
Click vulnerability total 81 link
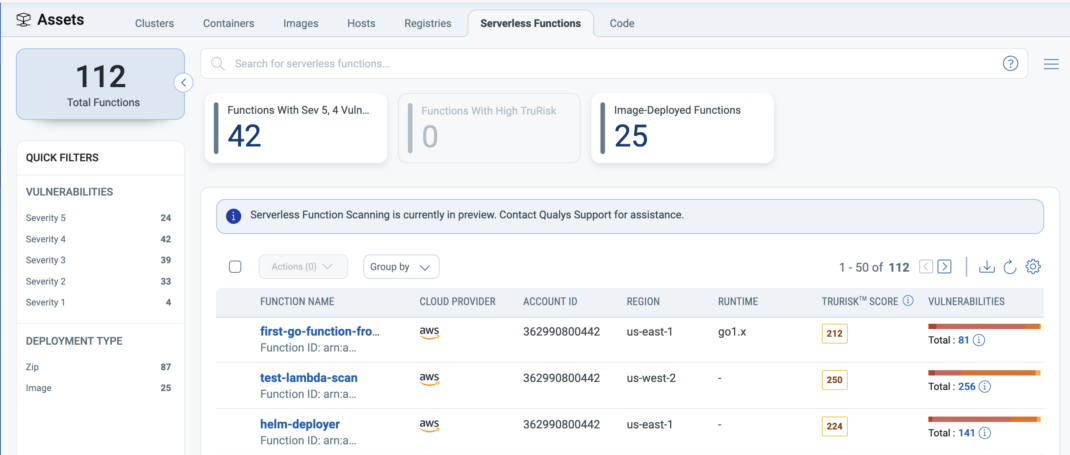964,340
